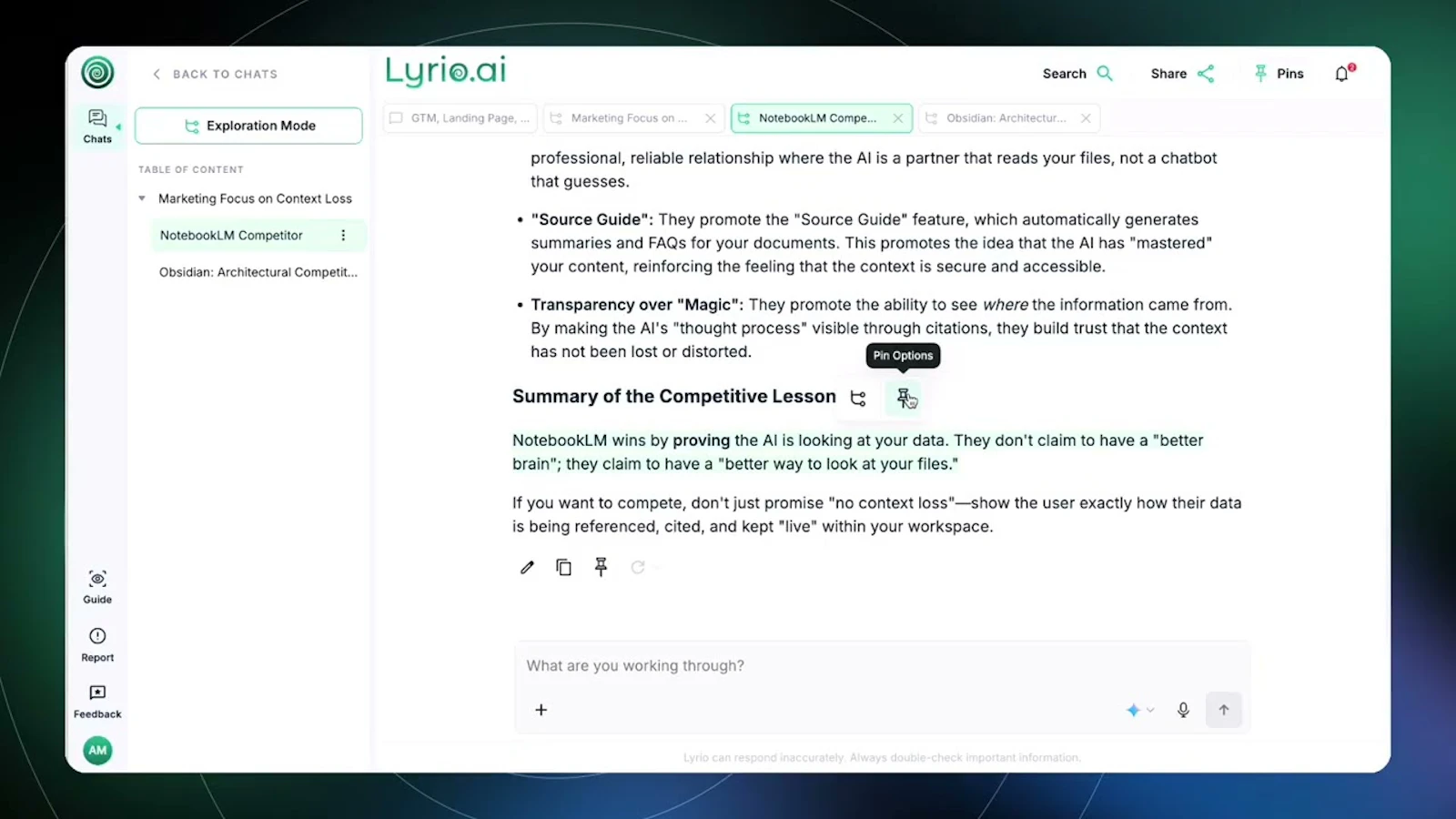1456x819 pixels.
Task: Close the Marketing Focus on tab
Action: (711, 118)
